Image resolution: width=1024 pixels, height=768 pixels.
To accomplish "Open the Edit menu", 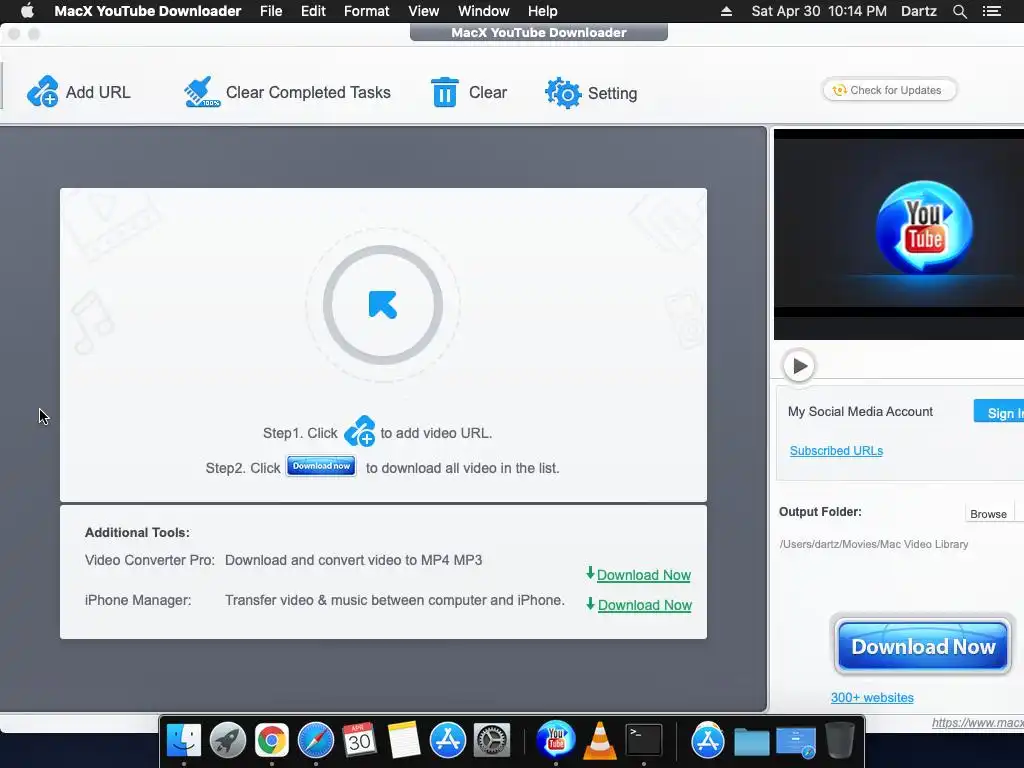I will pos(313,11).
